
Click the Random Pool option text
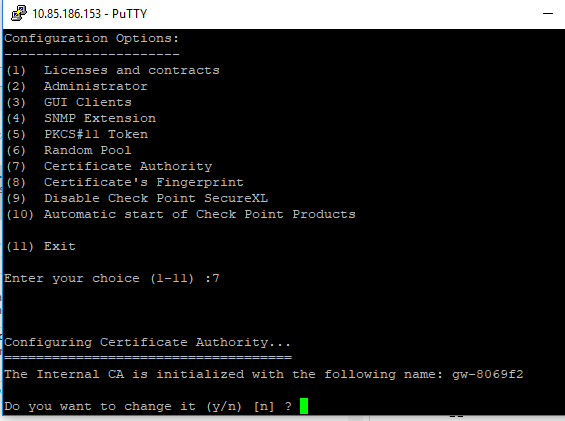point(88,150)
